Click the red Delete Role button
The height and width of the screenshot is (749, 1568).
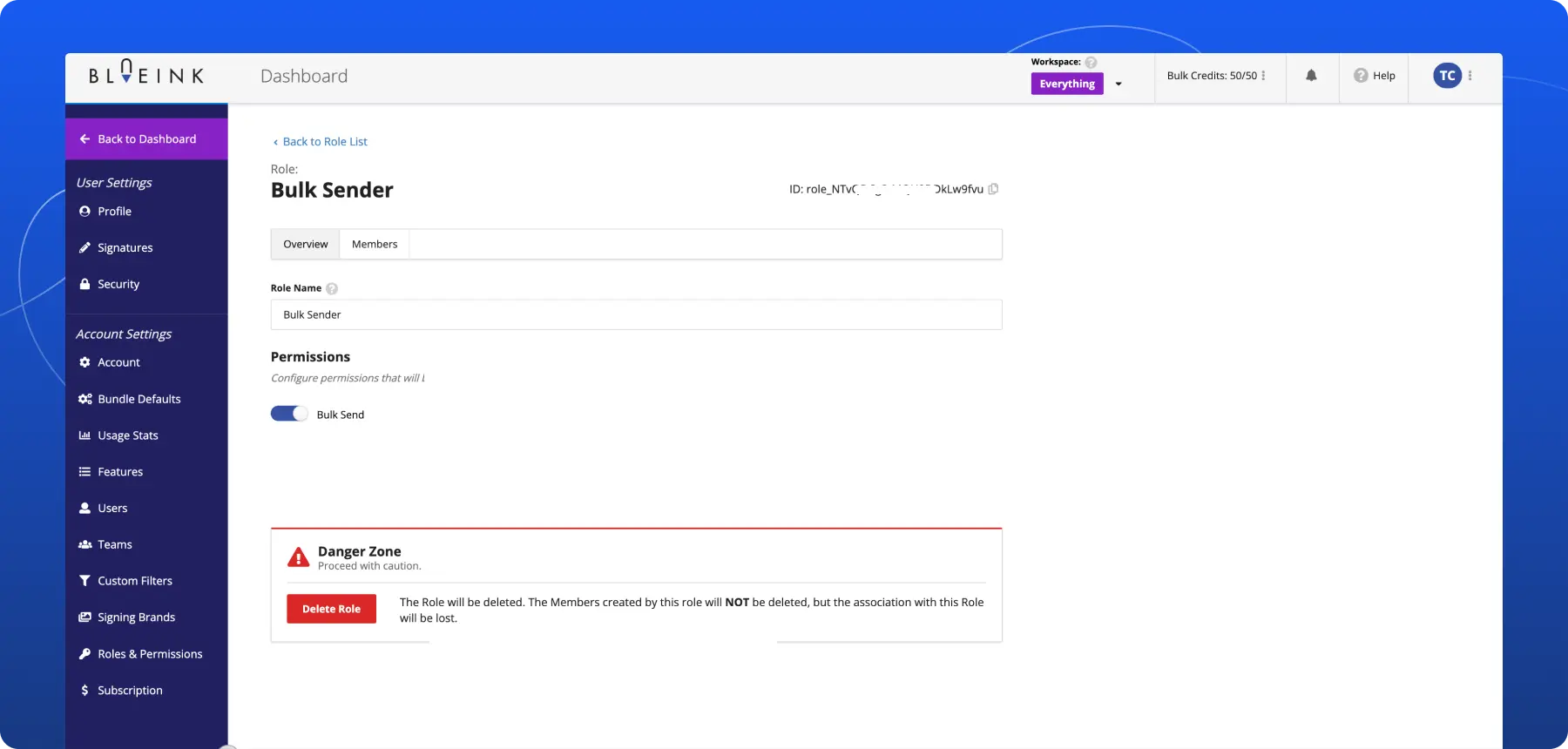pos(331,609)
